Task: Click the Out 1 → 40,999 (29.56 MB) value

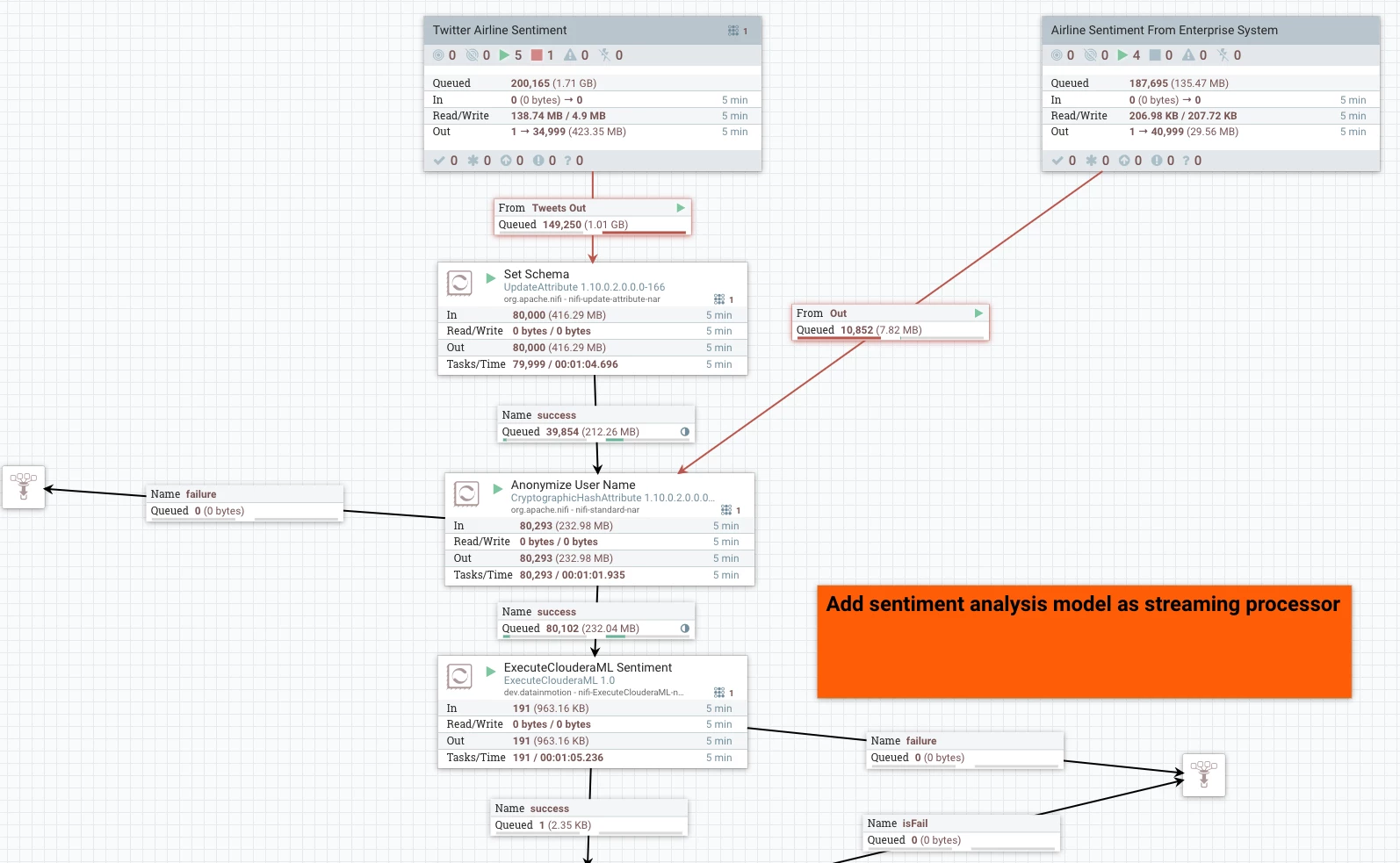Action: click(x=1184, y=132)
